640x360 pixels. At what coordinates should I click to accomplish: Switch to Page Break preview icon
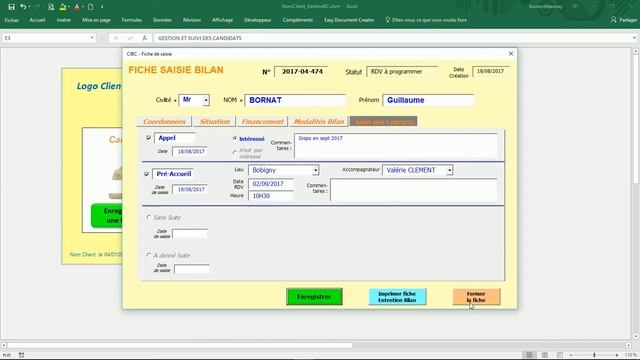[x=560, y=355]
